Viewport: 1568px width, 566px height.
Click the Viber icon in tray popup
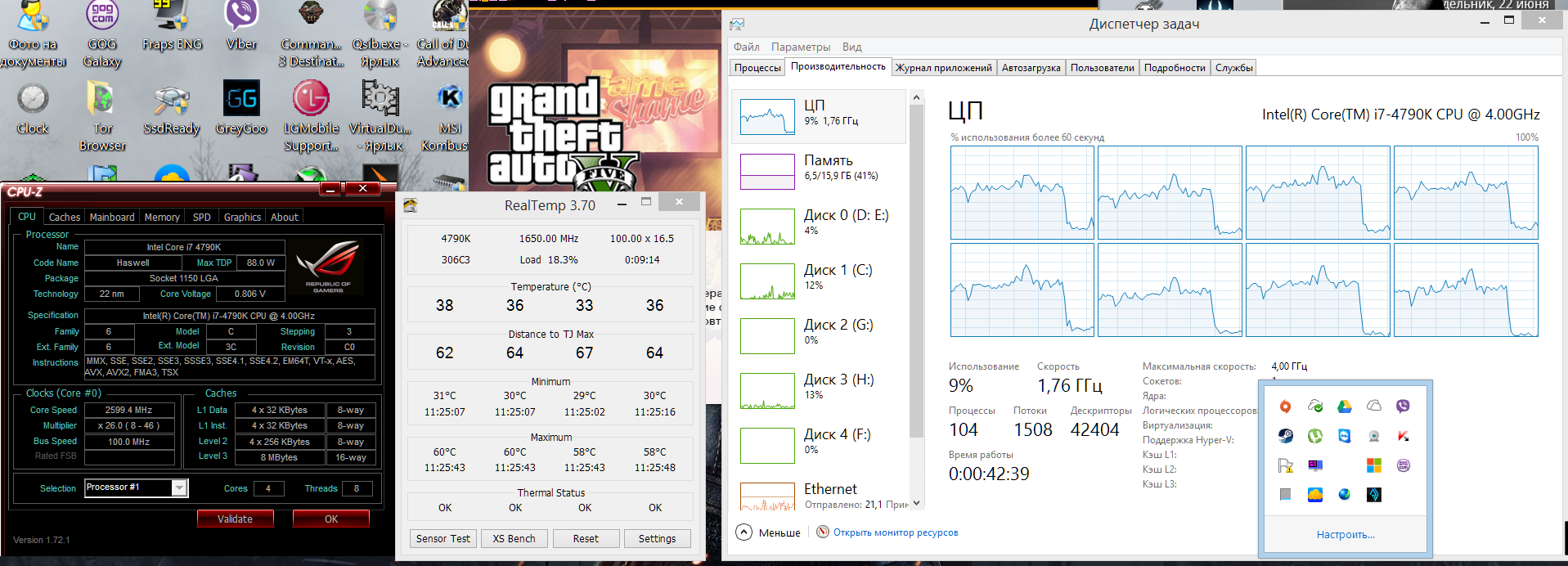(1404, 407)
